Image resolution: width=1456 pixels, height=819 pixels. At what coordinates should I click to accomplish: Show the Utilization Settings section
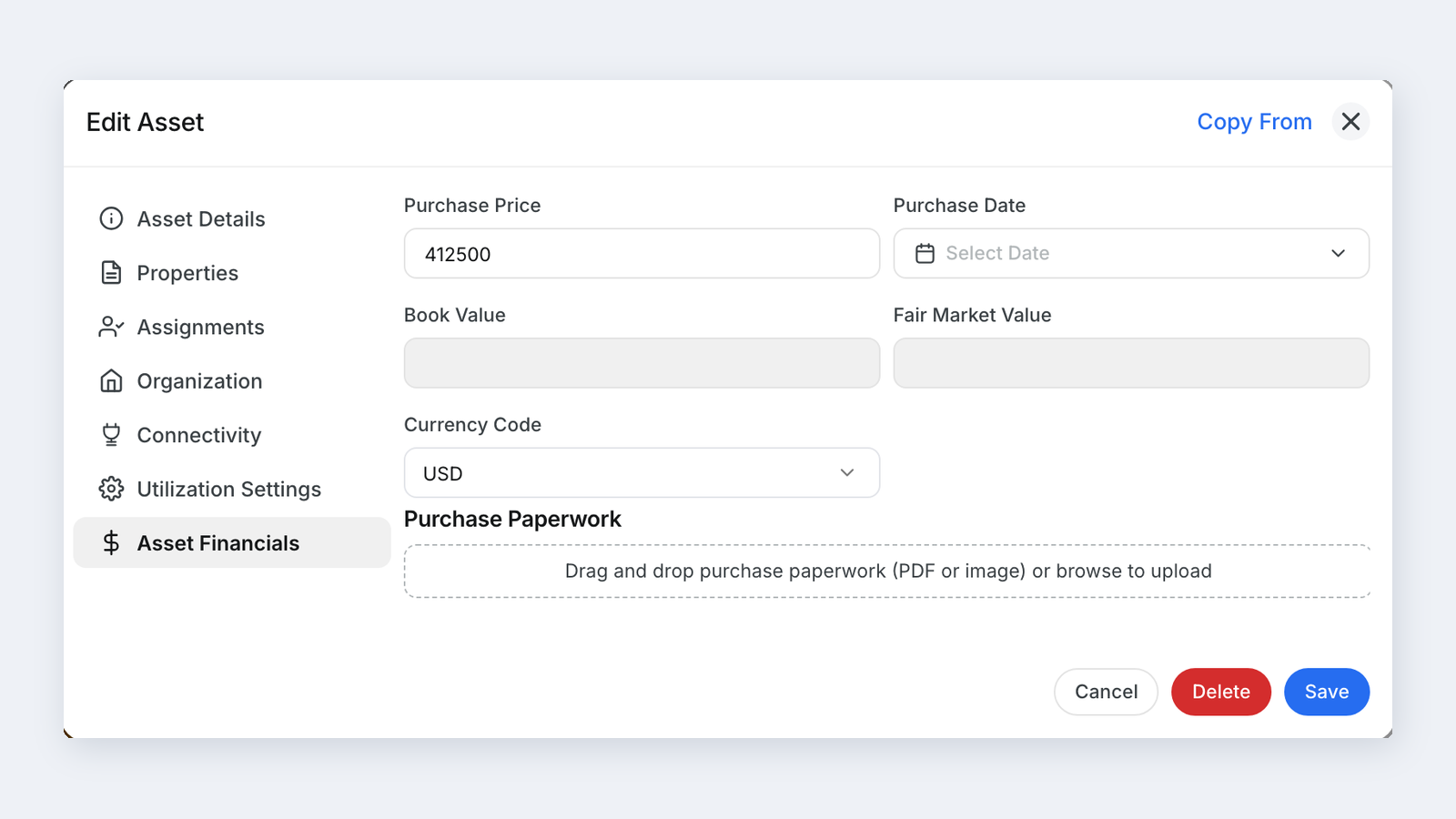pos(232,489)
